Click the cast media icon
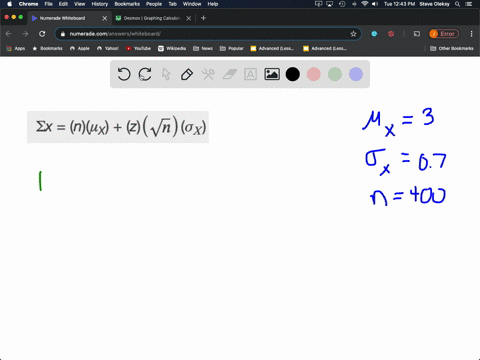 [417, 34]
